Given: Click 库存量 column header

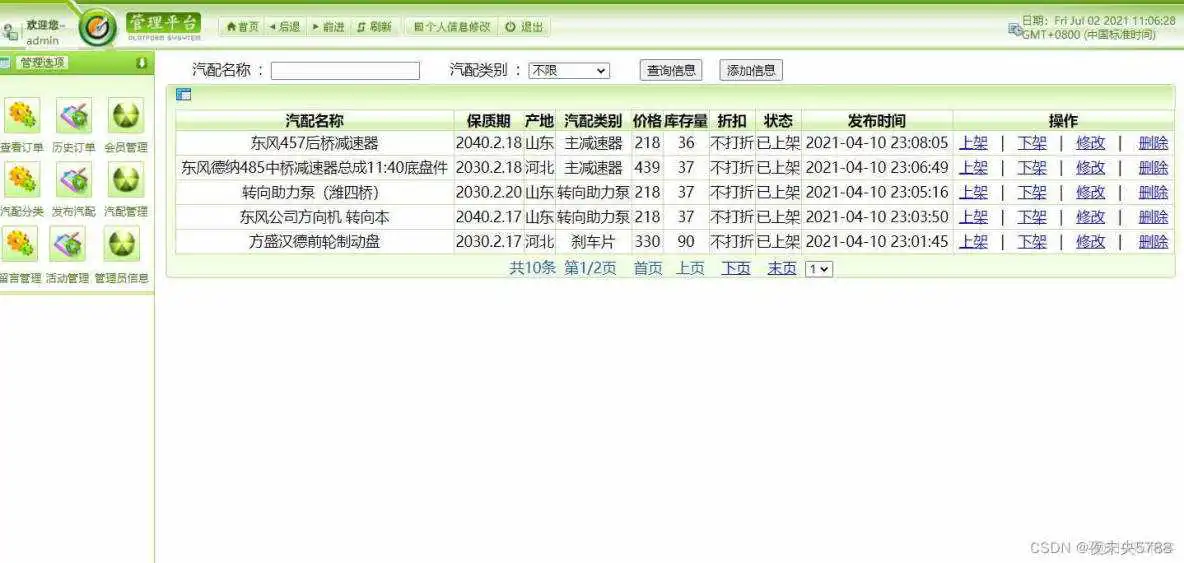Looking at the screenshot, I should tap(686, 121).
